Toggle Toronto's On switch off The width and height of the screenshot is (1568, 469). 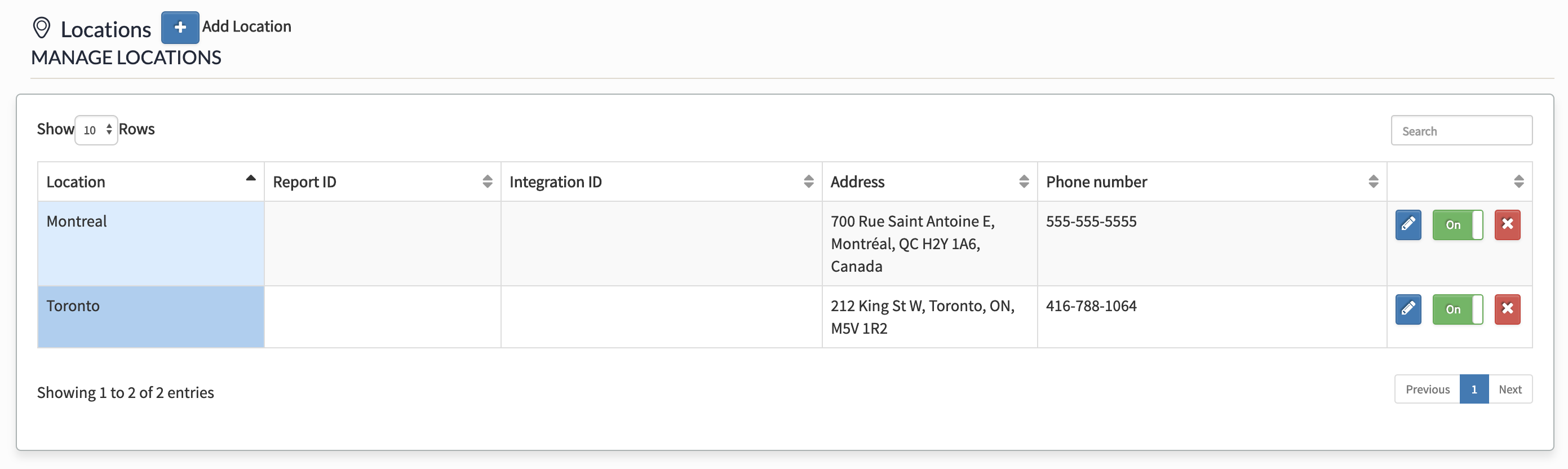(x=1457, y=309)
